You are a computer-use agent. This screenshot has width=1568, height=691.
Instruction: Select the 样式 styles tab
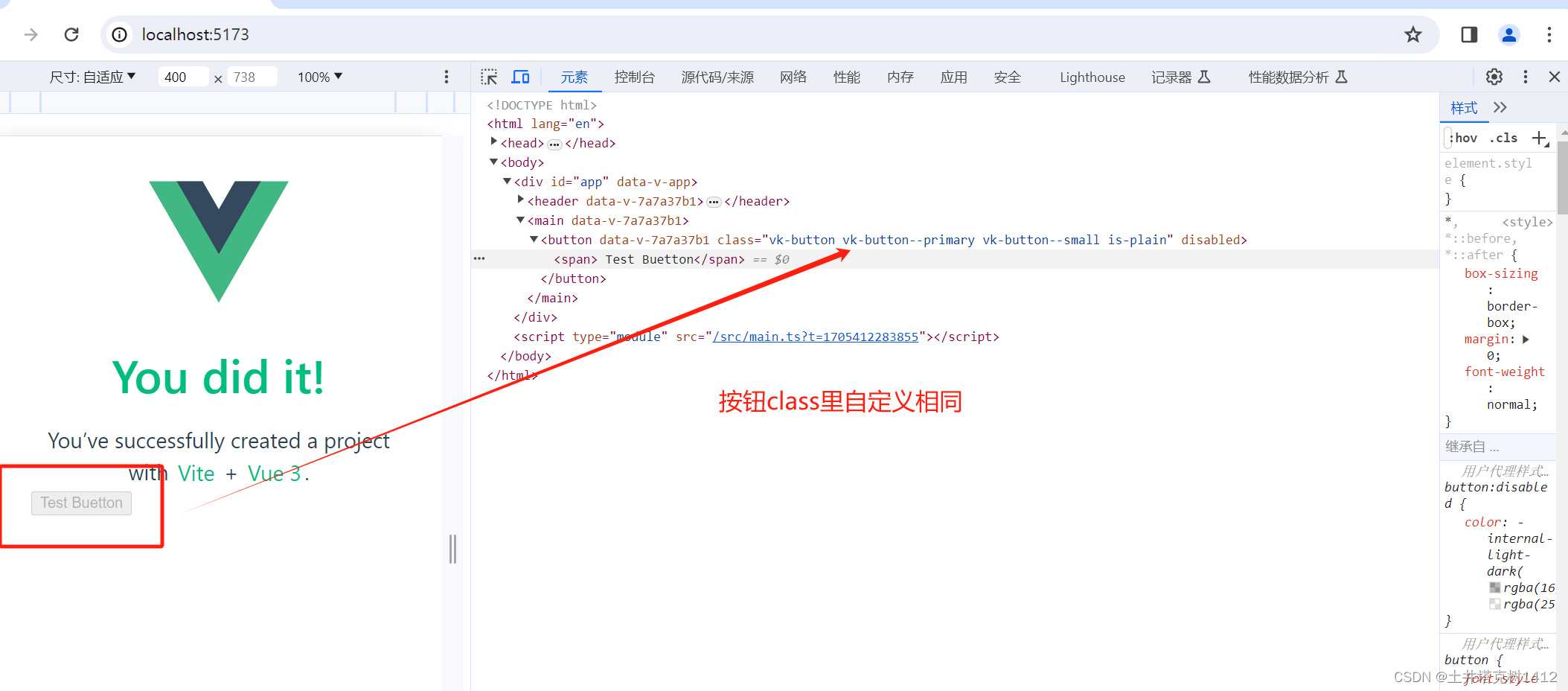tap(1464, 108)
